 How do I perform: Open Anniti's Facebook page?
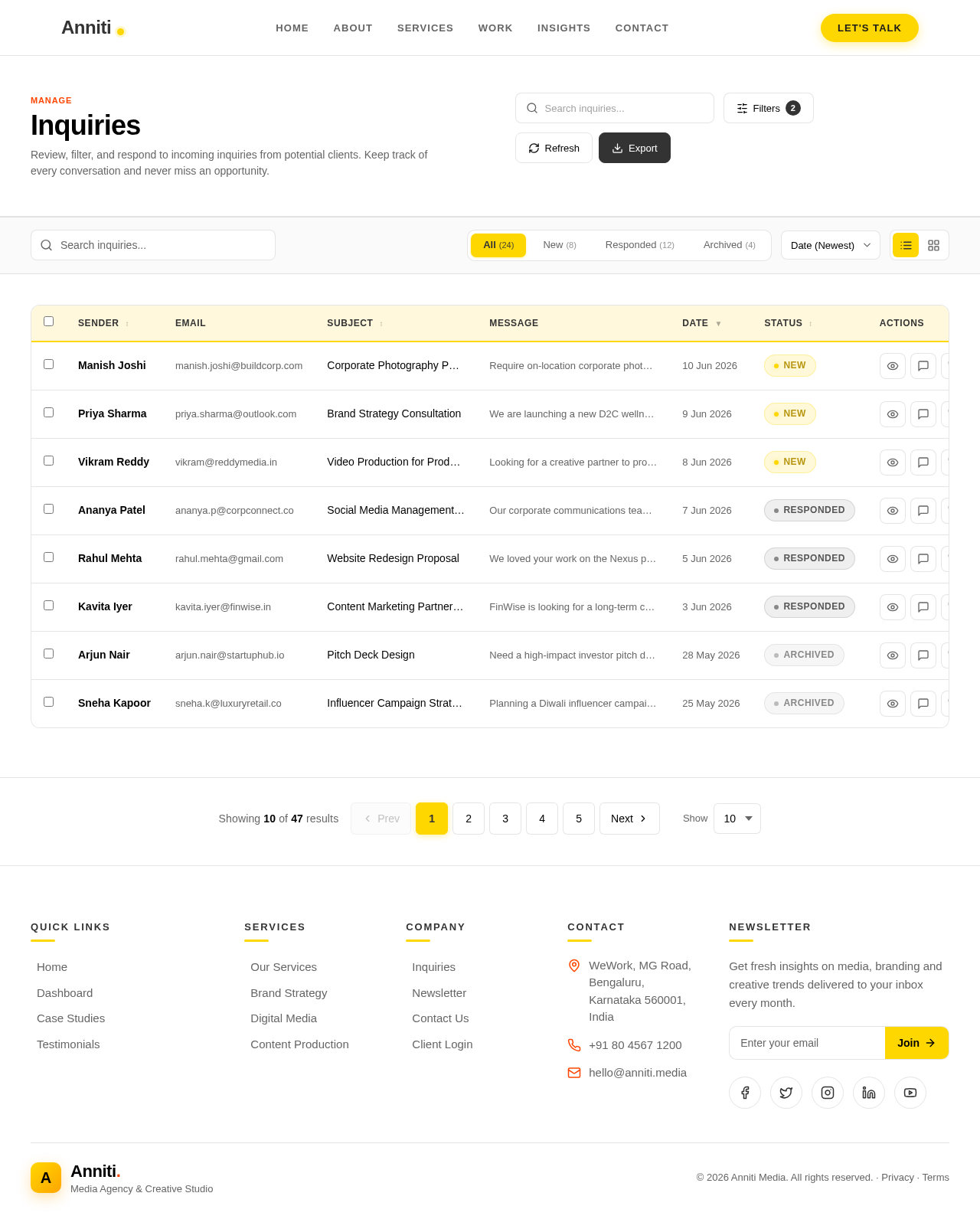[745, 1093]
